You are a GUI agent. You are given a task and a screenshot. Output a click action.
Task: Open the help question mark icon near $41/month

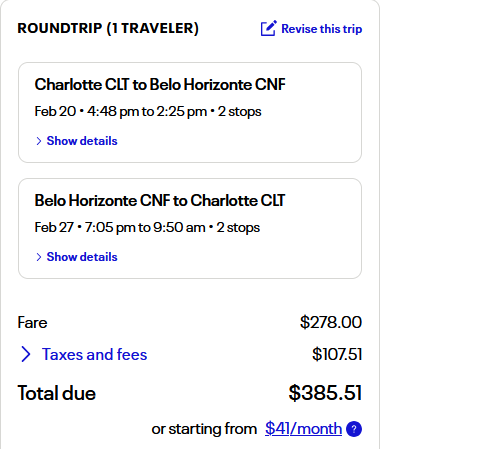tap(354, 429)
